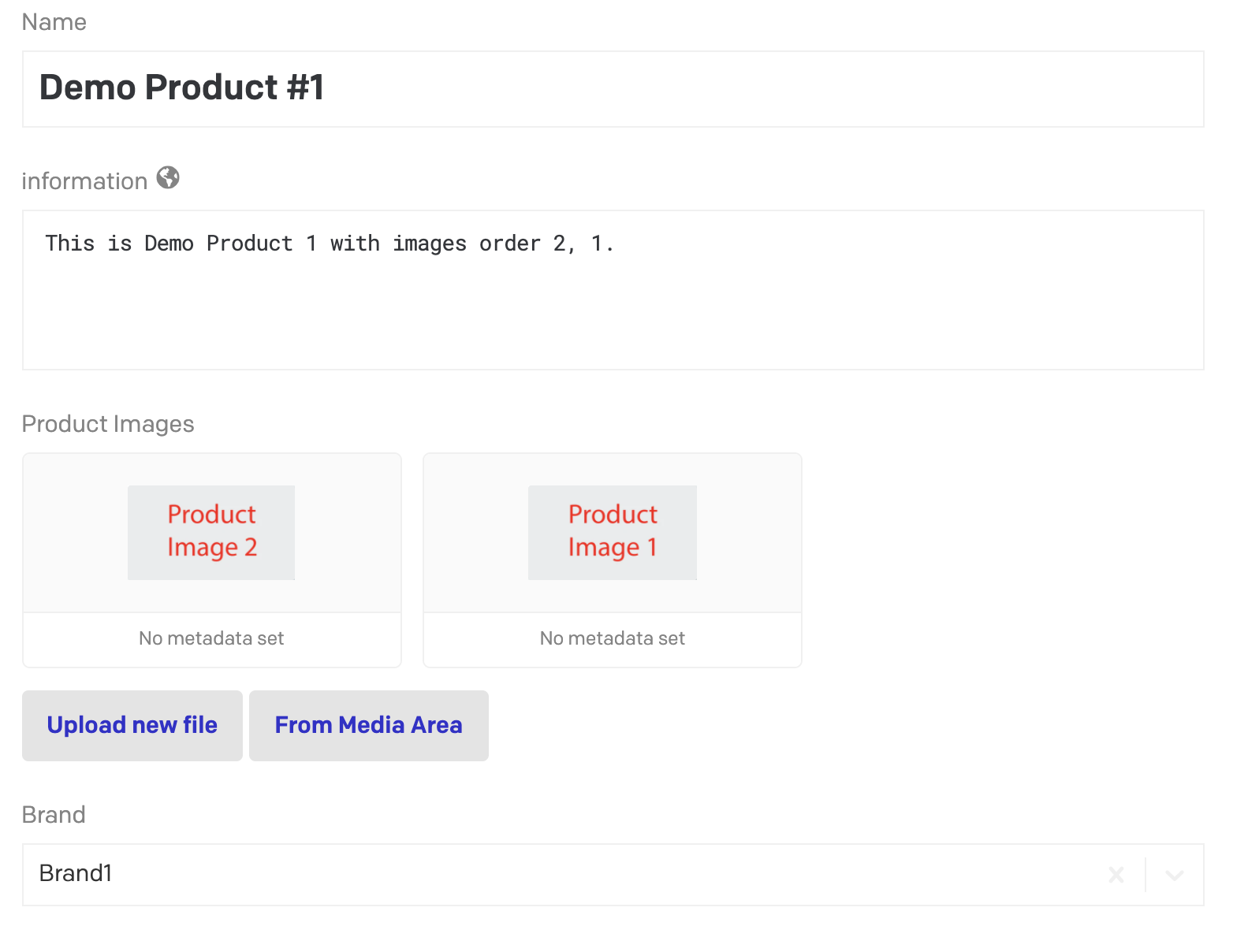Select the Product Image 2 thumbnail
This screenshot has height=952, width=1233.
pyautogui.click(x=211, y=533)
